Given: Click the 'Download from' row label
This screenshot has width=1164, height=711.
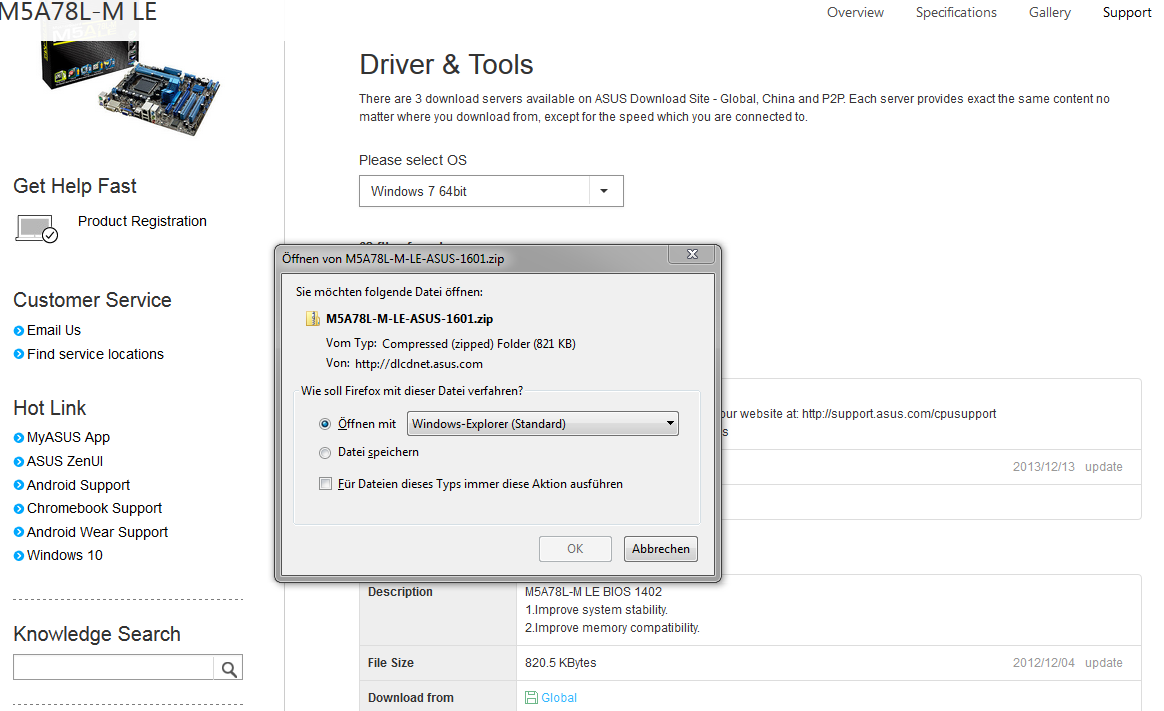Looking at the screenshot, I should tap(411, 698).
